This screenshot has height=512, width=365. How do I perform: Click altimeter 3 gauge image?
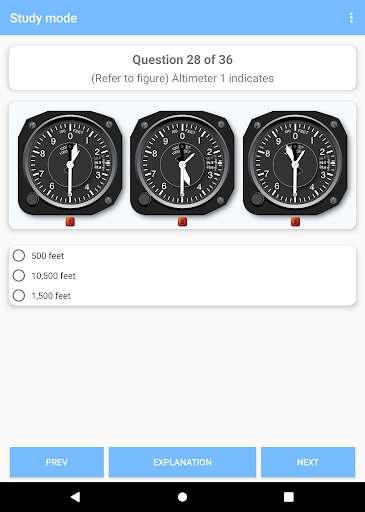[295, 163]
